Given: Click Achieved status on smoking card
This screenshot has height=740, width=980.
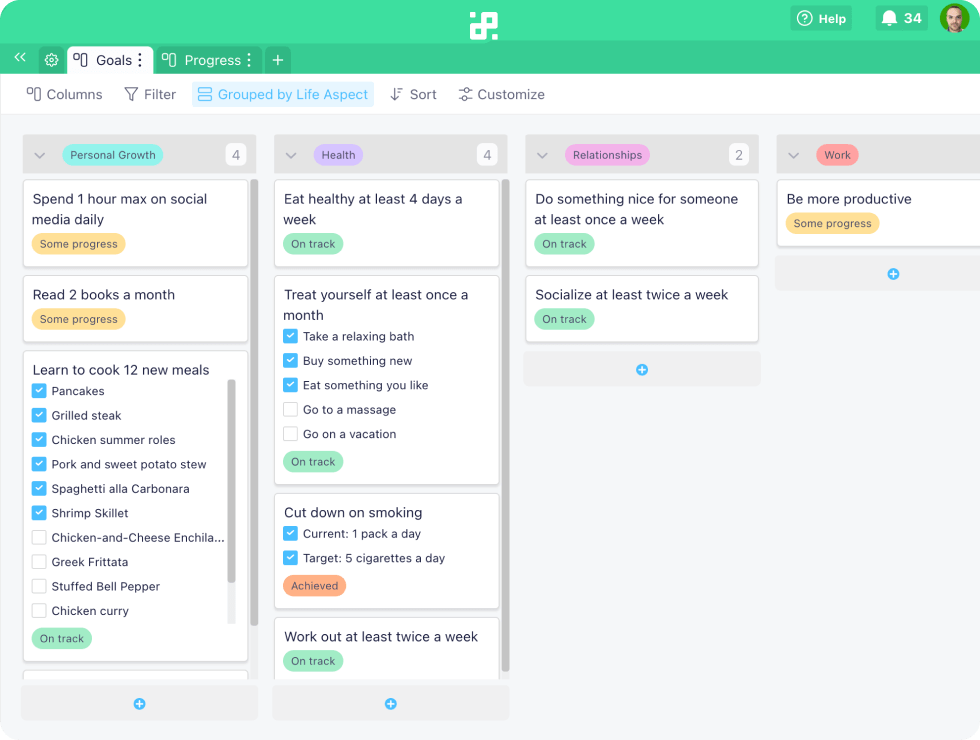Looking at the screenshot, I should click(x=314, y=586).
